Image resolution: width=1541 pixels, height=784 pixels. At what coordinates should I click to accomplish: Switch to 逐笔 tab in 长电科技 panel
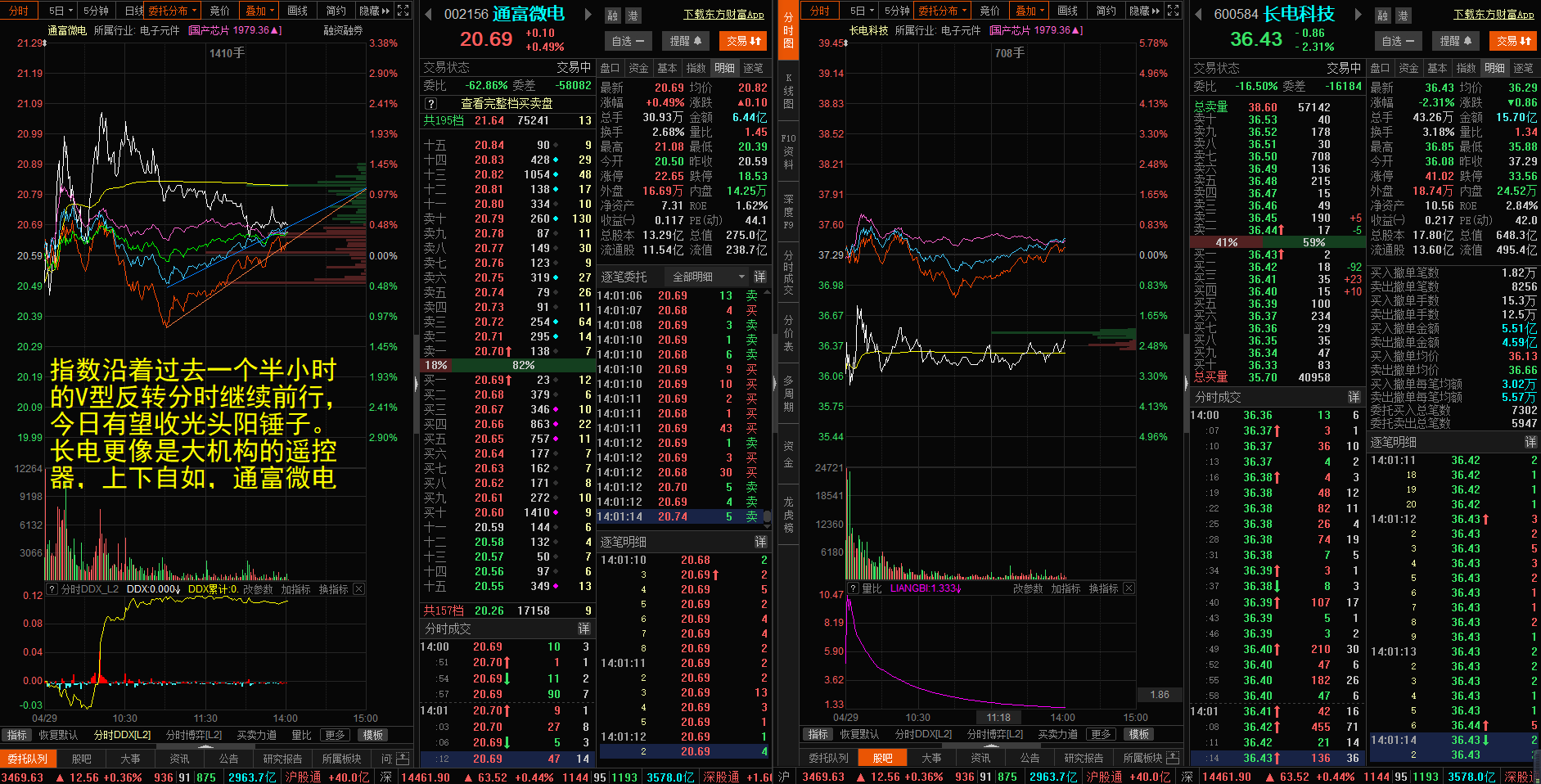point(1523,68)
